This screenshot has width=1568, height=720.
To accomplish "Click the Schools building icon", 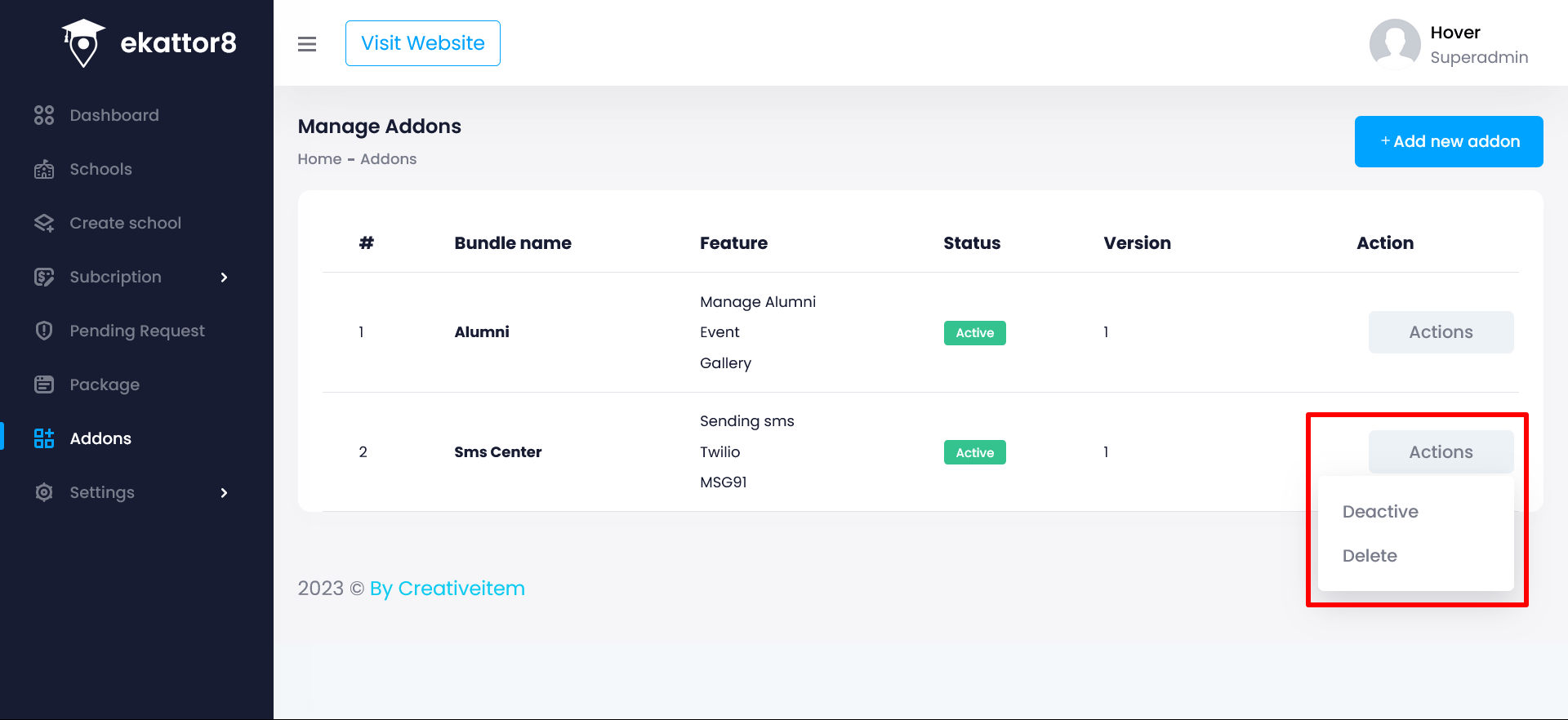I will (44, 170).
